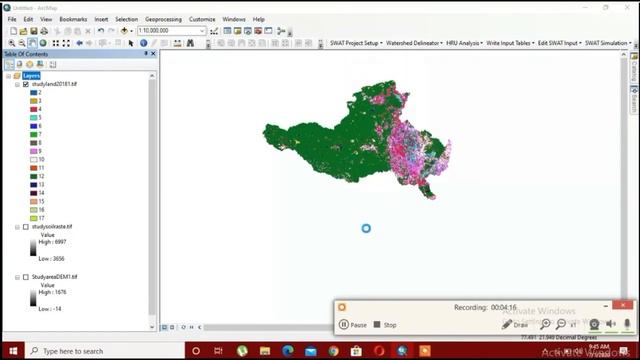Open the Windows menu
640x360 pixels.
234,19
